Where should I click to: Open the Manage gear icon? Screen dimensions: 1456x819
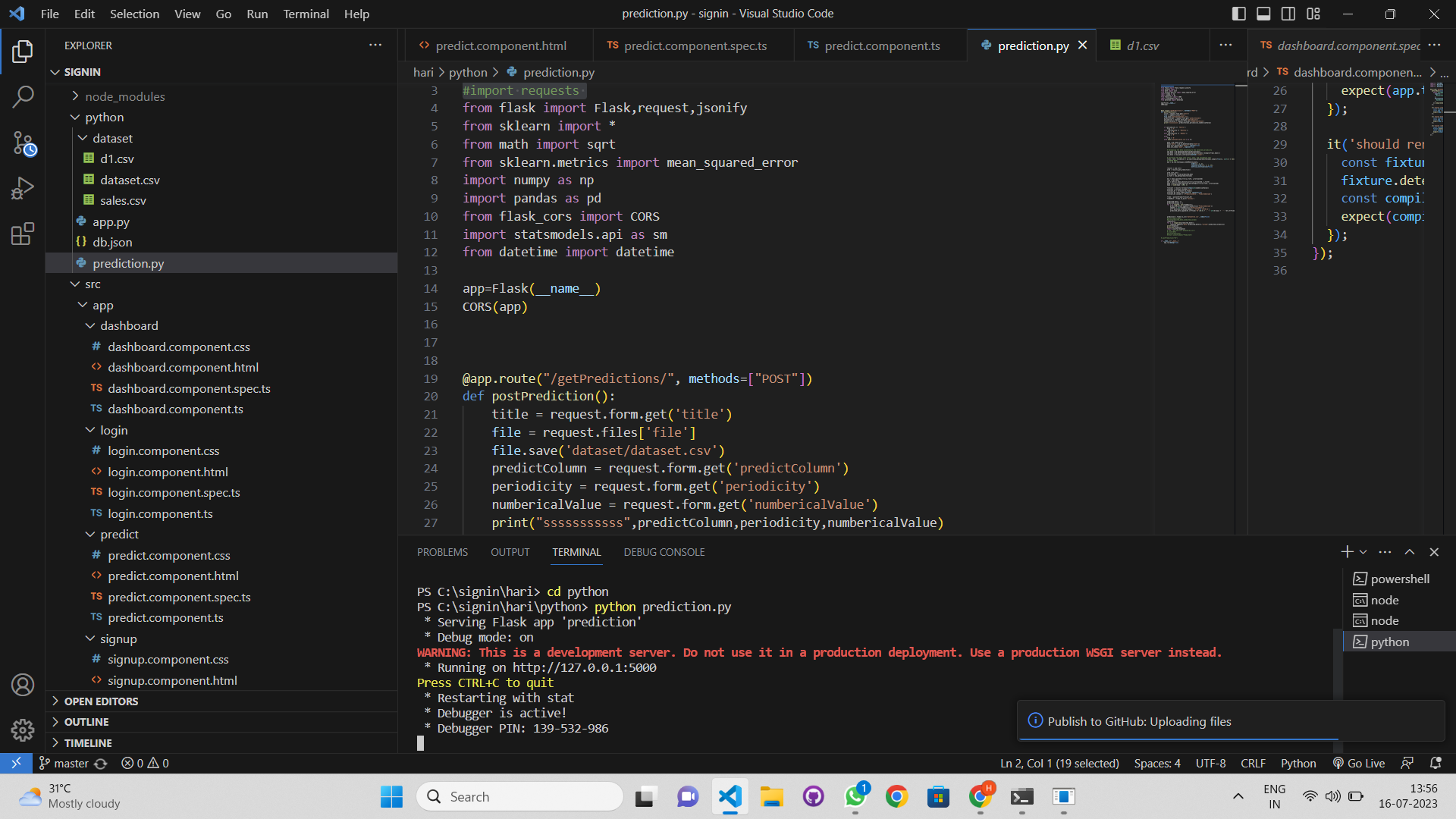point(23,730)
